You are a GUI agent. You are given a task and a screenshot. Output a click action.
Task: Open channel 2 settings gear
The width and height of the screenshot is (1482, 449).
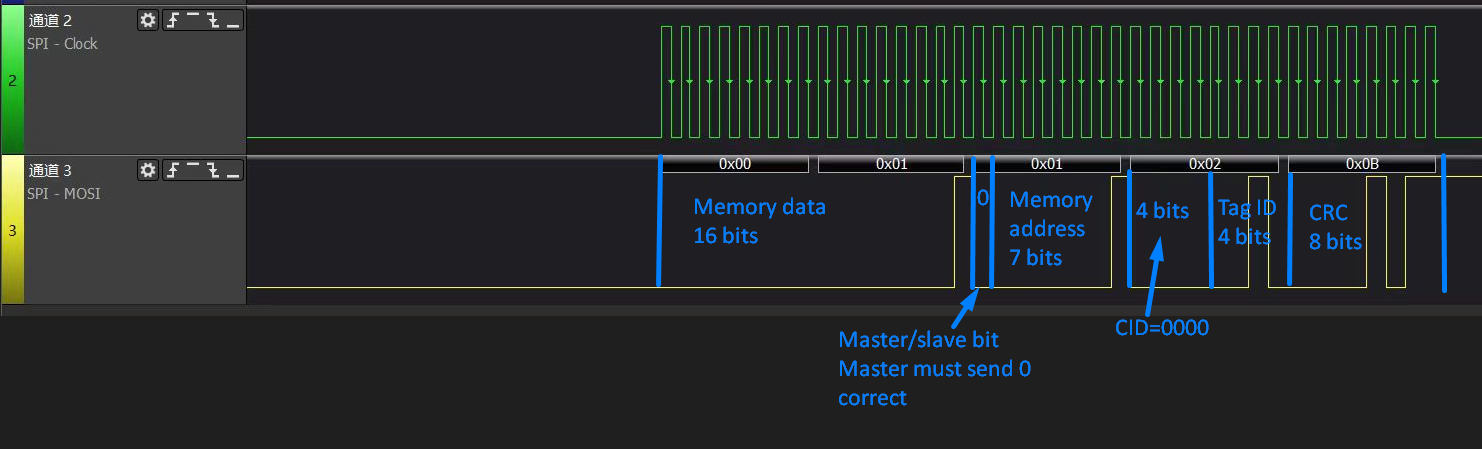coord(148,20)
